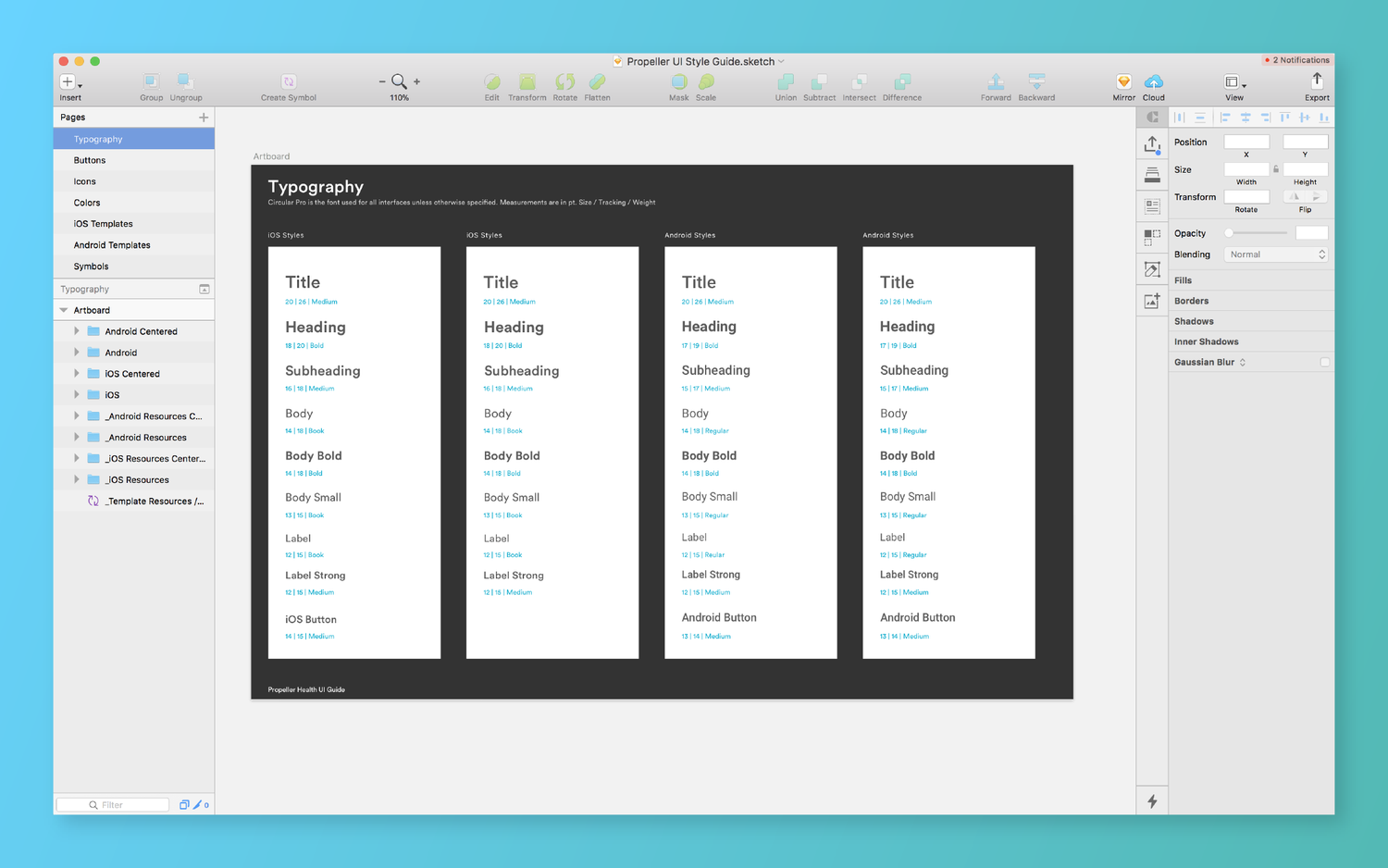The width and height of the screenshot is (1388, 868).
Task: Click the Flatten toolbar icon
Action: tap(598, 81)
